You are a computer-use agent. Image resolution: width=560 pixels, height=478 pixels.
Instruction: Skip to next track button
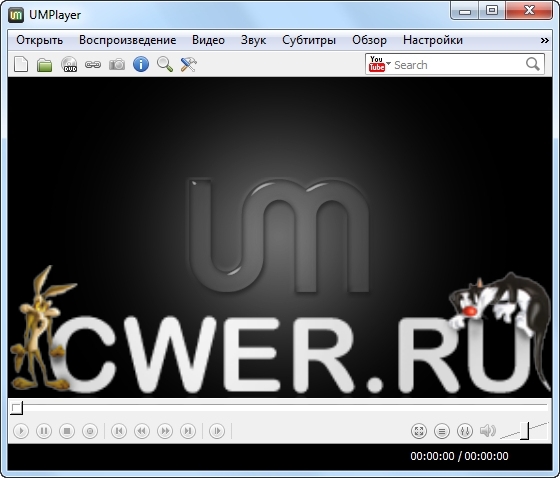tap(188, 431)
